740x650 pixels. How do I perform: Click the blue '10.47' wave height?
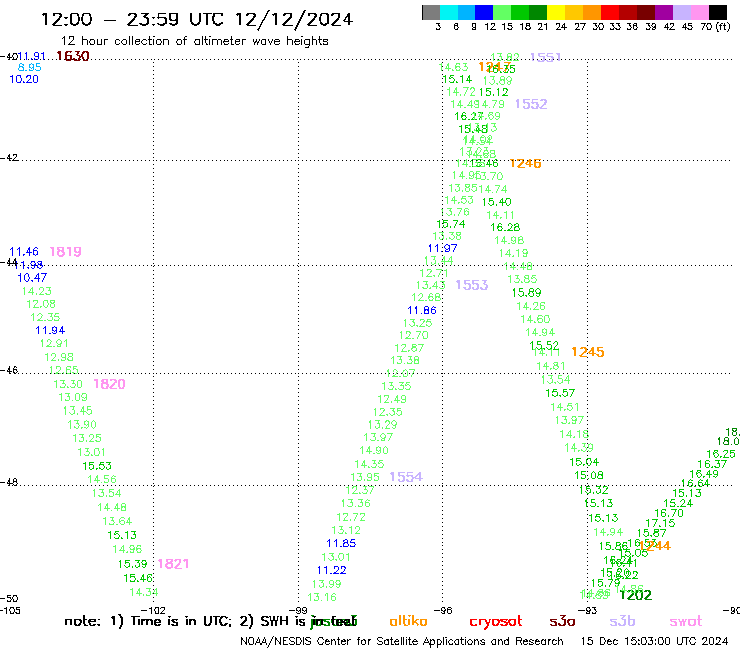click(32, 278)
